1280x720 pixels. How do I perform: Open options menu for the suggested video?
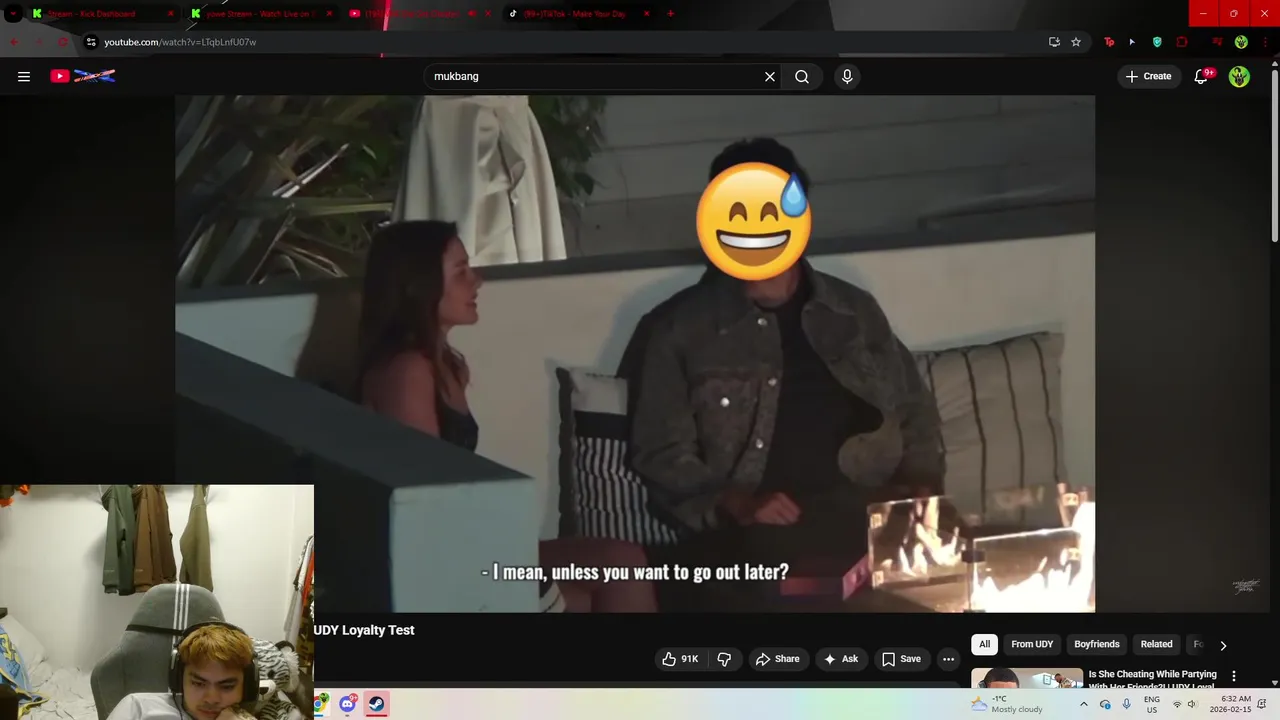[x=1233, y=676]
